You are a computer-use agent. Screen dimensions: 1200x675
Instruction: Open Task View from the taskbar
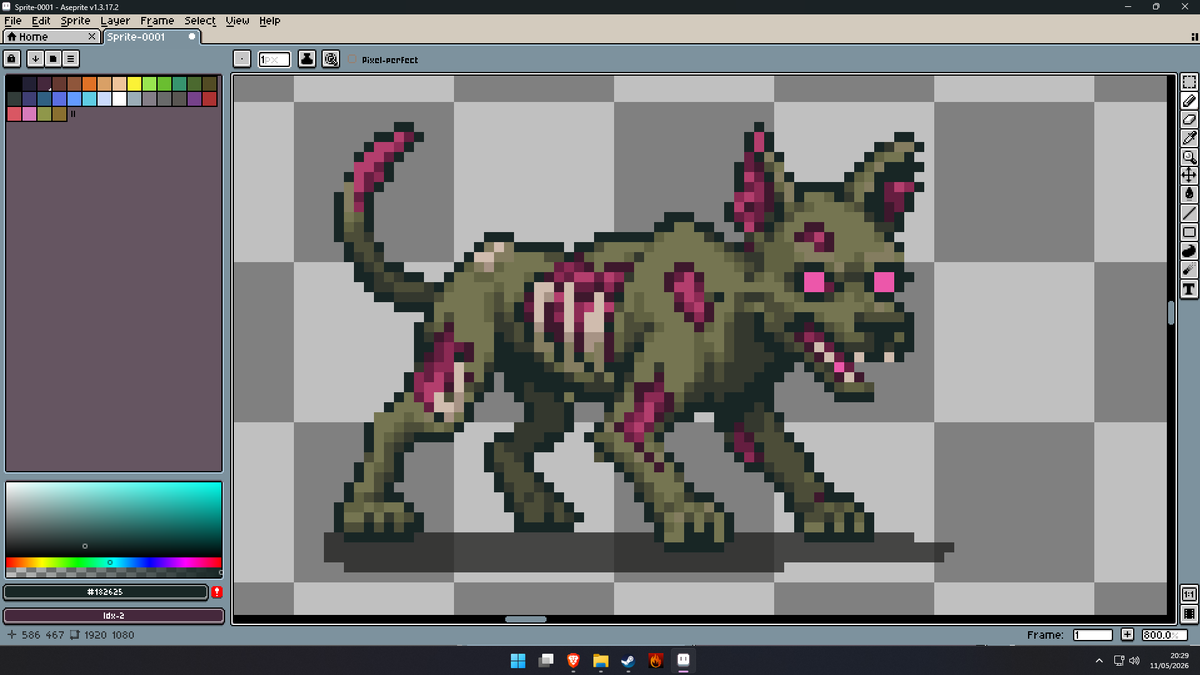[x=545, y=660]
